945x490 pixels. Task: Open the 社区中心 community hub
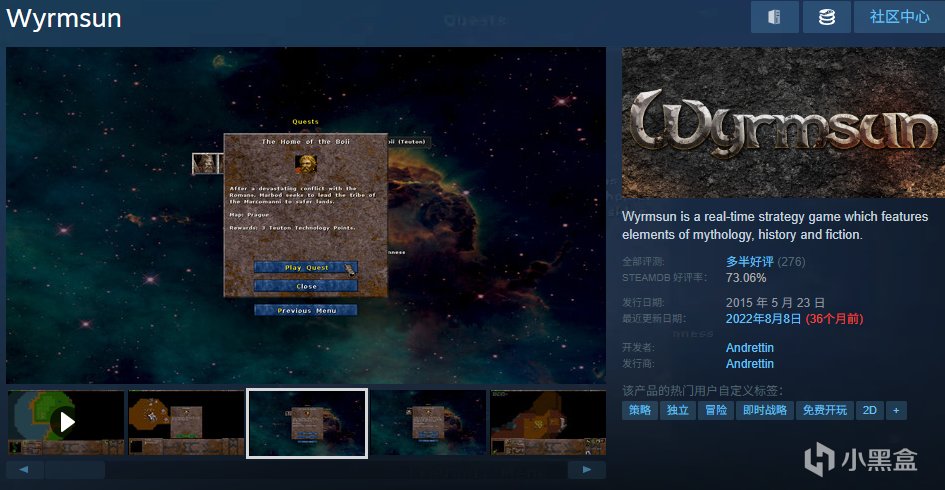coord(899,17)
